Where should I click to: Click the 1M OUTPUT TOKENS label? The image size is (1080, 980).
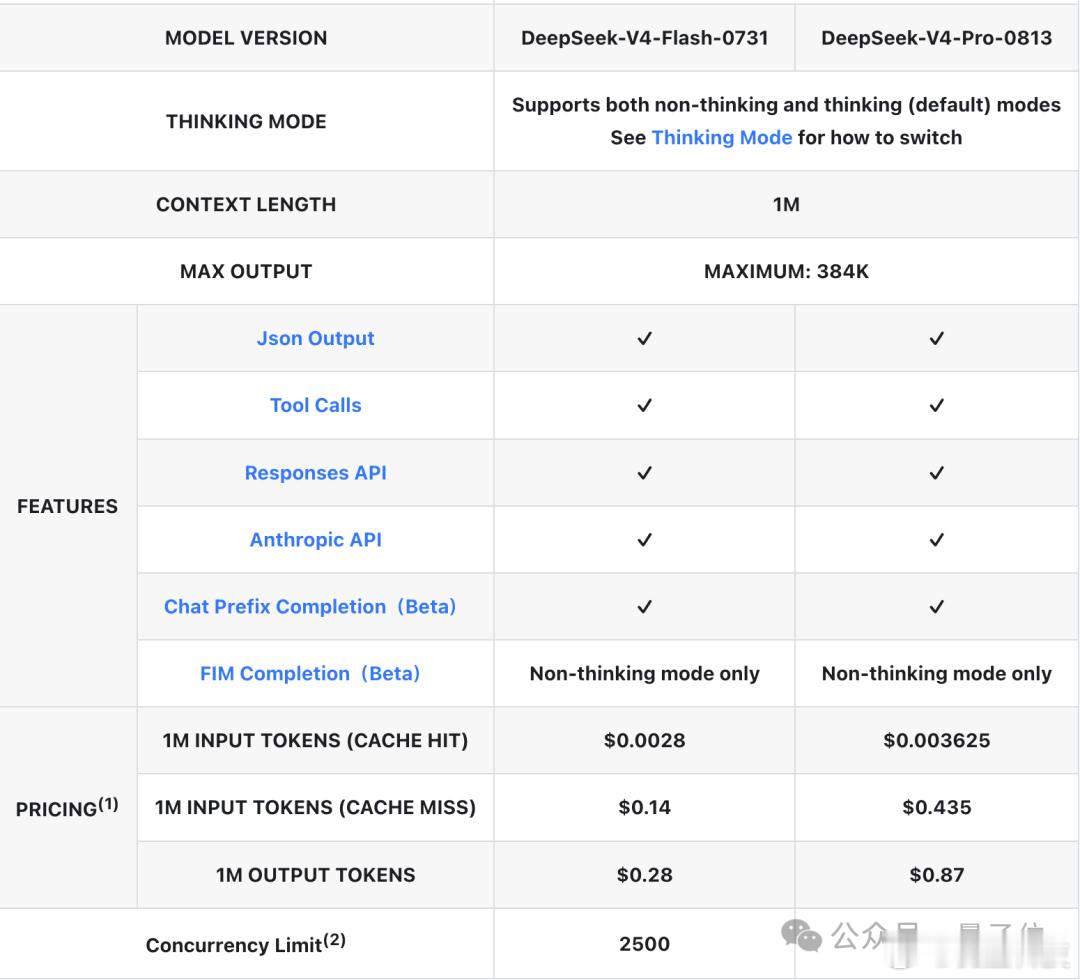click(315, 875)
